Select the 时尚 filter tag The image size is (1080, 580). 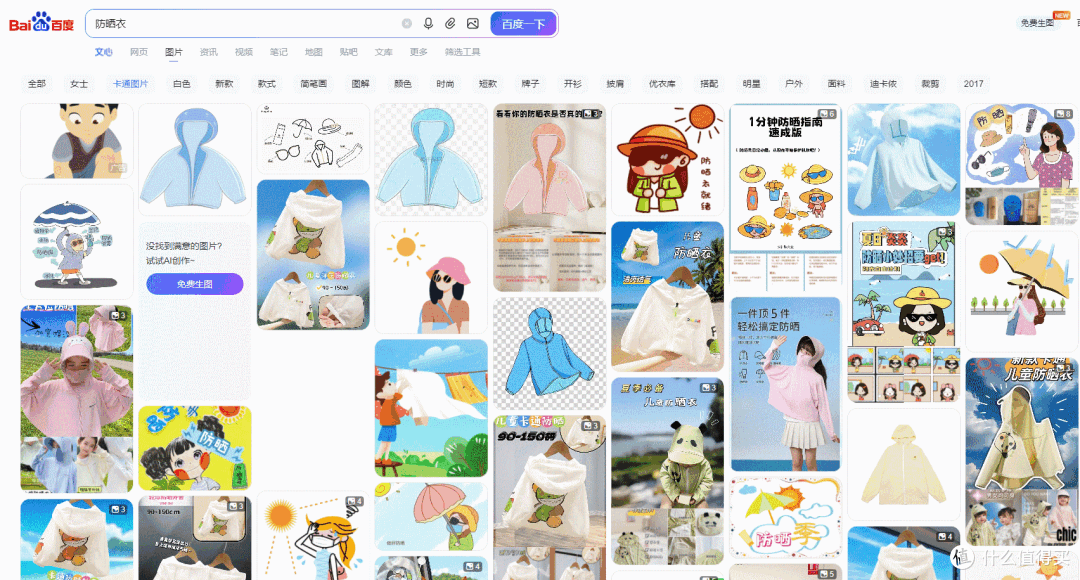[445, 83]
